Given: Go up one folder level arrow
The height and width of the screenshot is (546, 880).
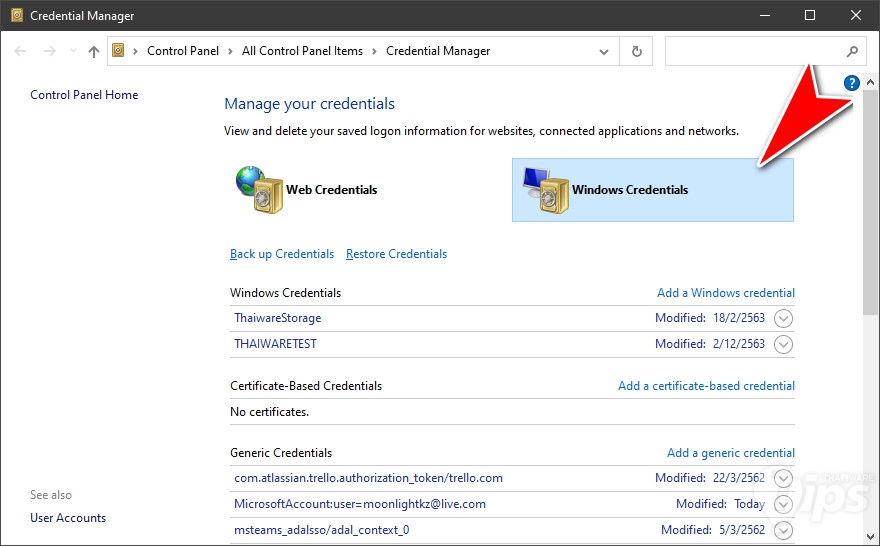Looking at the screenshot, I should [x=94, y=51].
